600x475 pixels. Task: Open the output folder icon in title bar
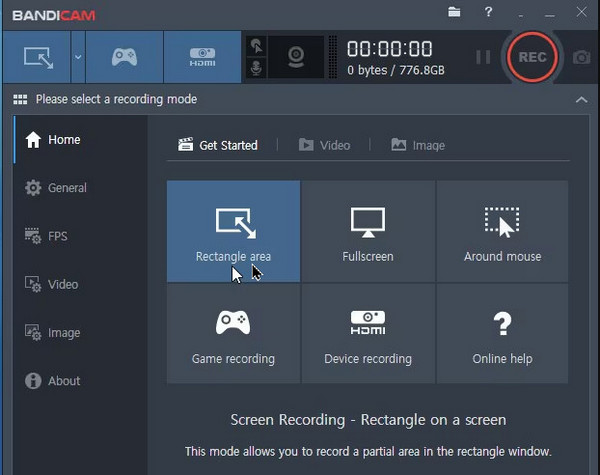tap(454, 12)
